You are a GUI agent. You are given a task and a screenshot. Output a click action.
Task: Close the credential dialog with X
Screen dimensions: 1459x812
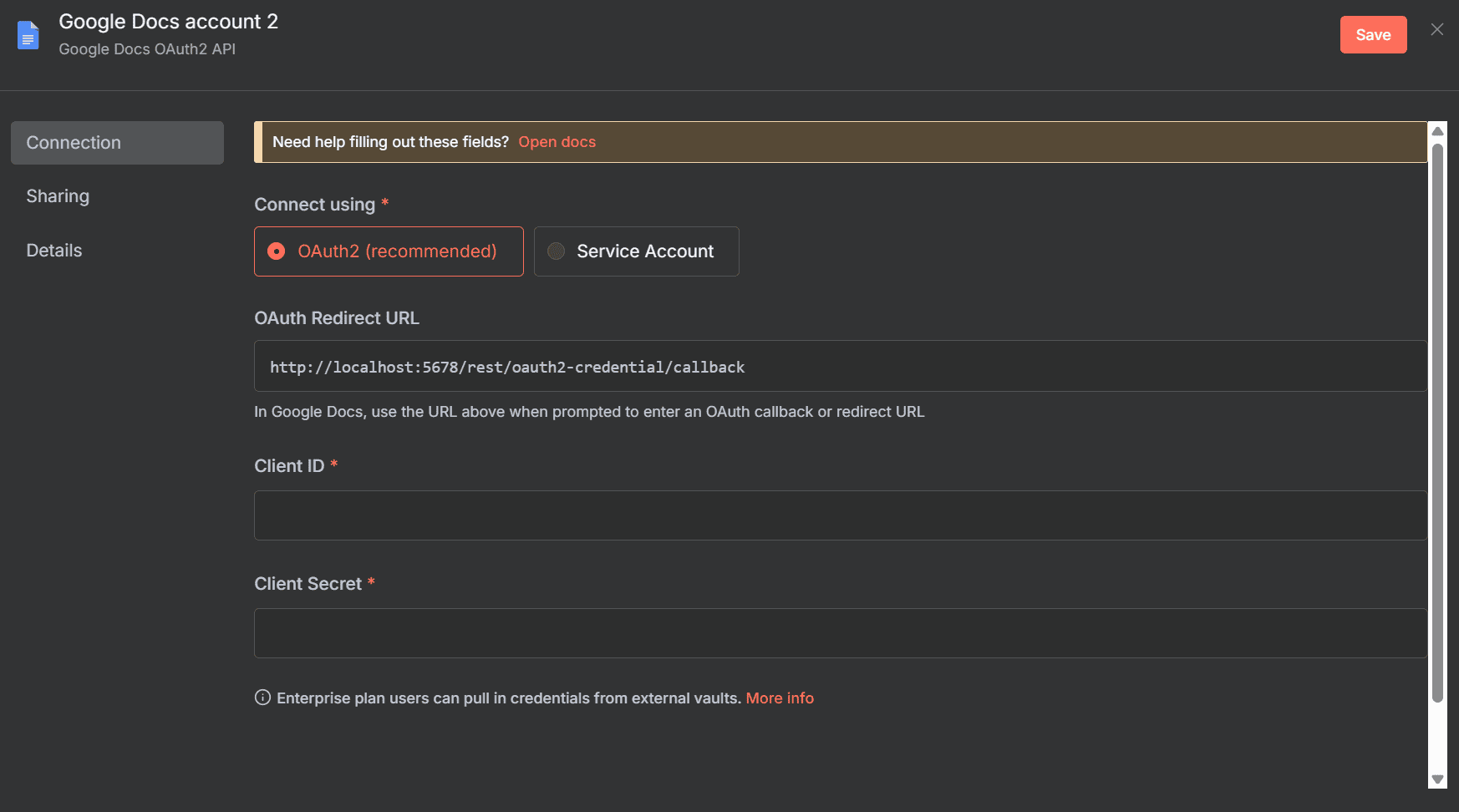[x=1436, y=30]
